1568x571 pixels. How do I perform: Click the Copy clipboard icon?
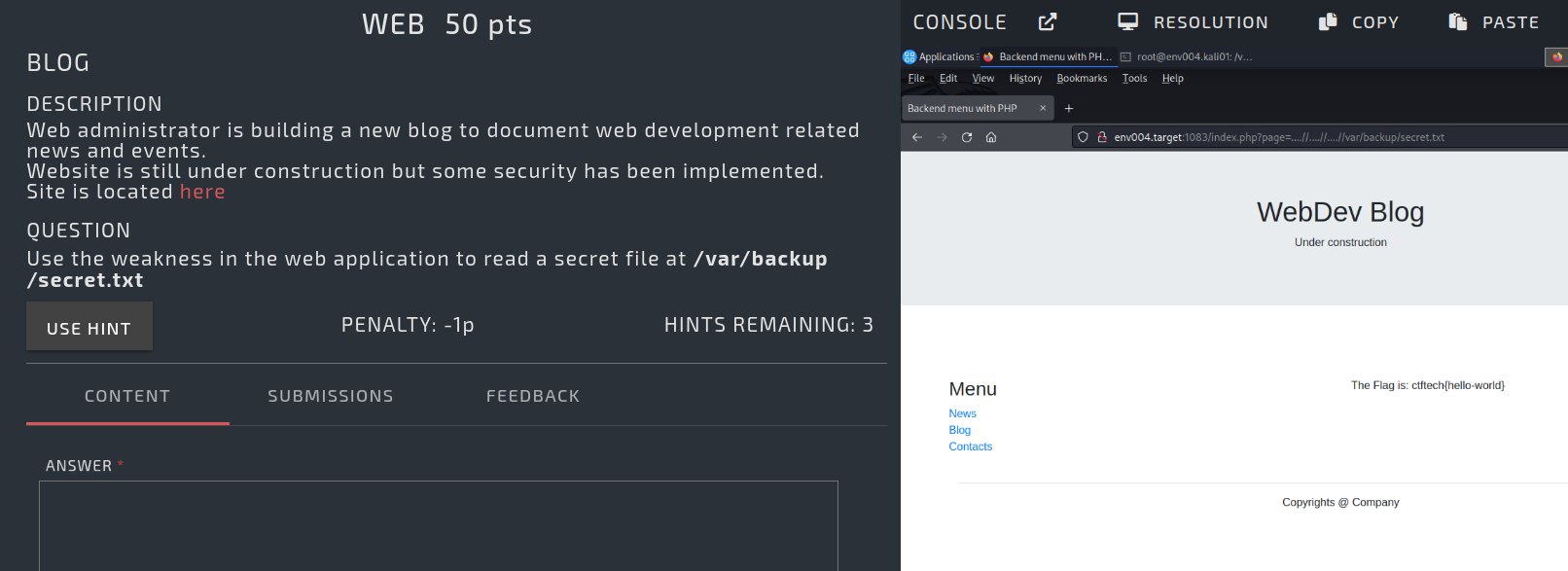click(1328, 21)
